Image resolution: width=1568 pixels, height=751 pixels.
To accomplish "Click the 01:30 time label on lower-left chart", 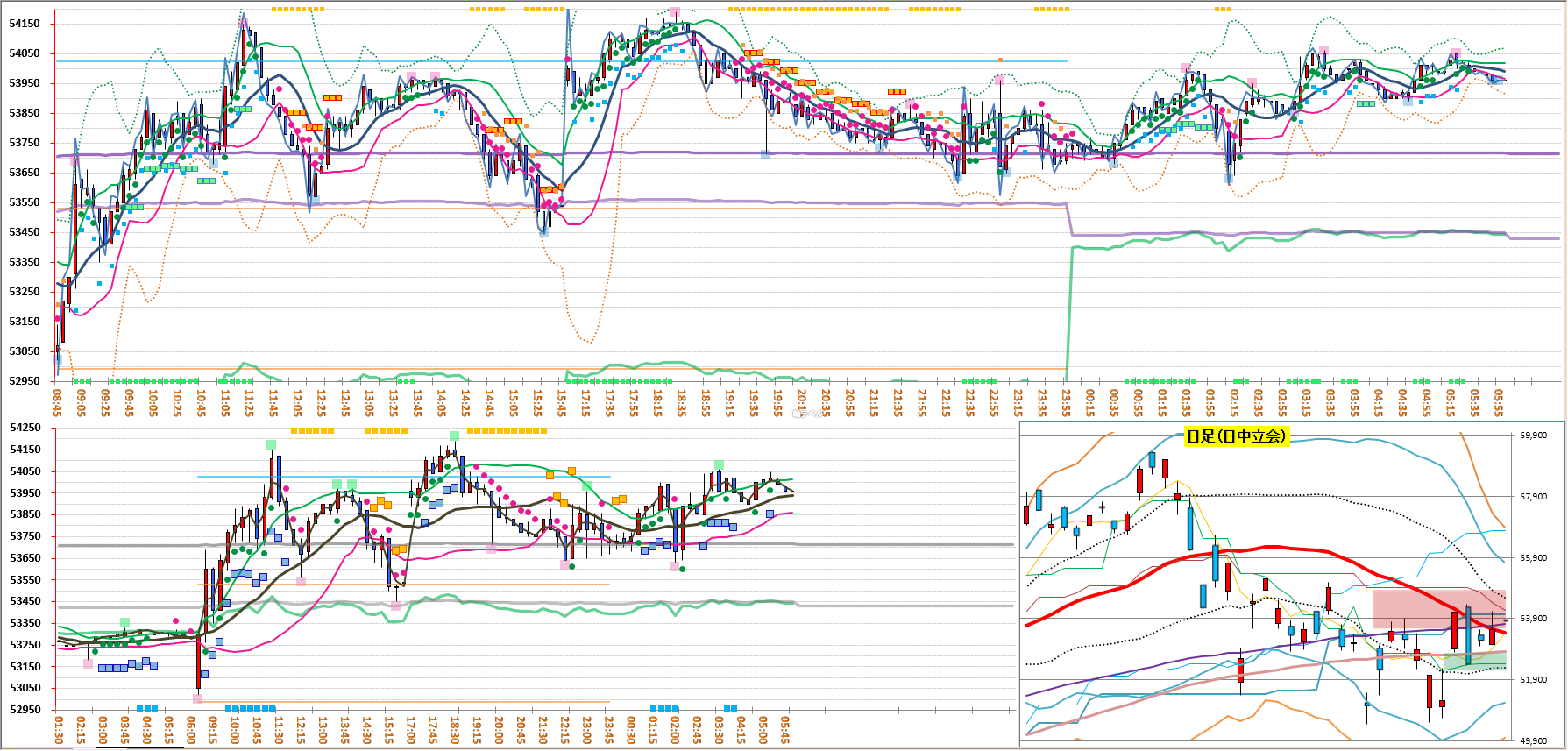I will (x=59, y=730).
